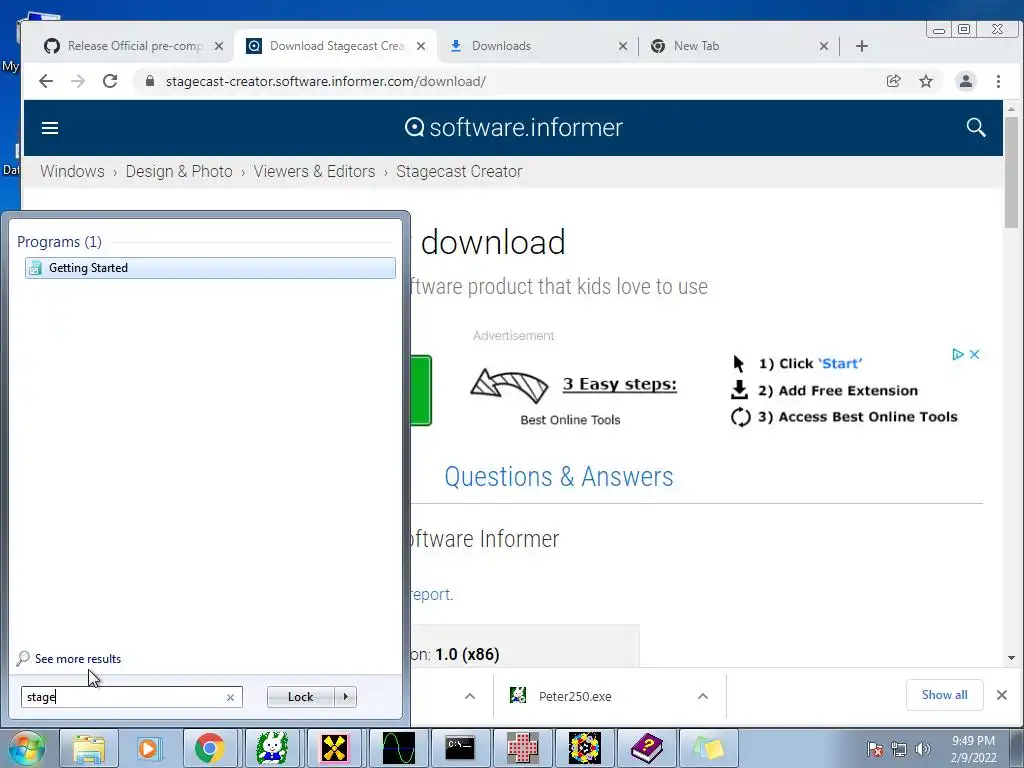Close the New Tab tab

coord(824,46)
